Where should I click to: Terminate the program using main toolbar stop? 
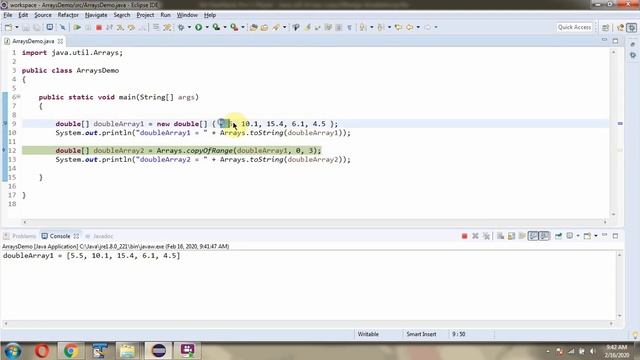(99, 27)
